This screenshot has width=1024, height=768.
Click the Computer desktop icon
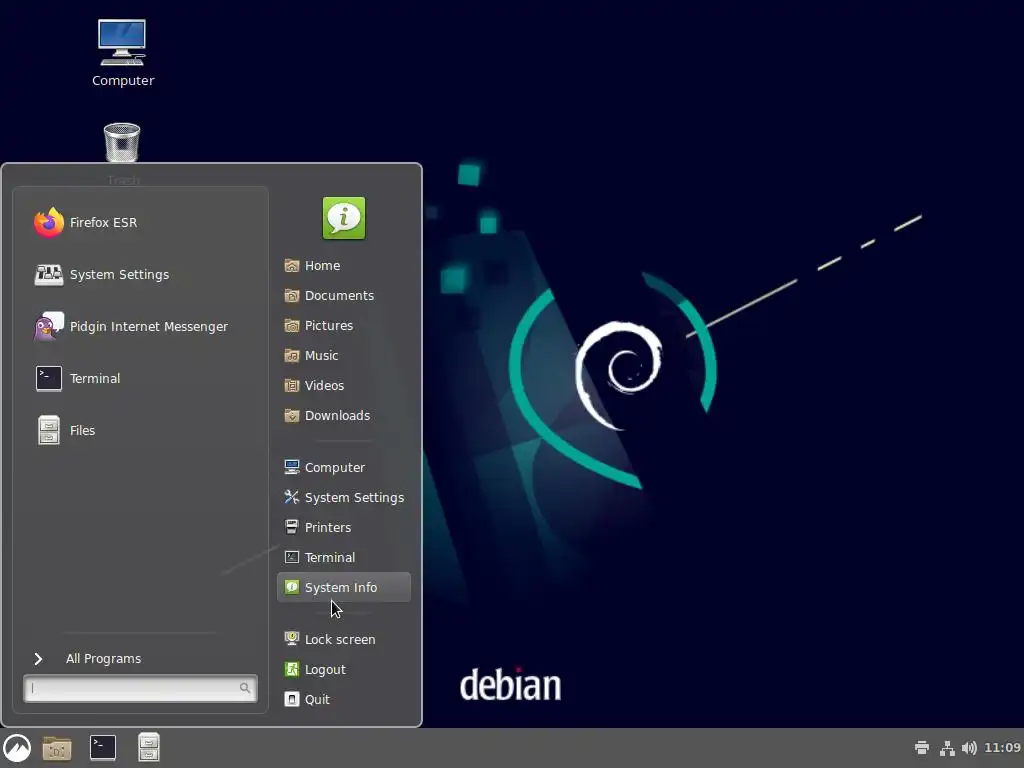pyautogui.click(x=122, y=54)
